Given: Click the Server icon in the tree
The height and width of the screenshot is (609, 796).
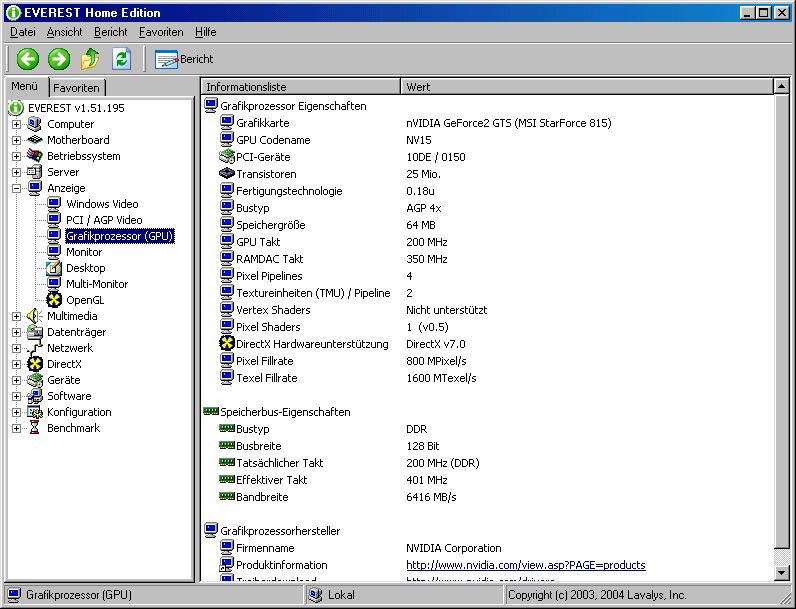Looking at the screenshot, I should pyautogui.click(x=35, y=172).
